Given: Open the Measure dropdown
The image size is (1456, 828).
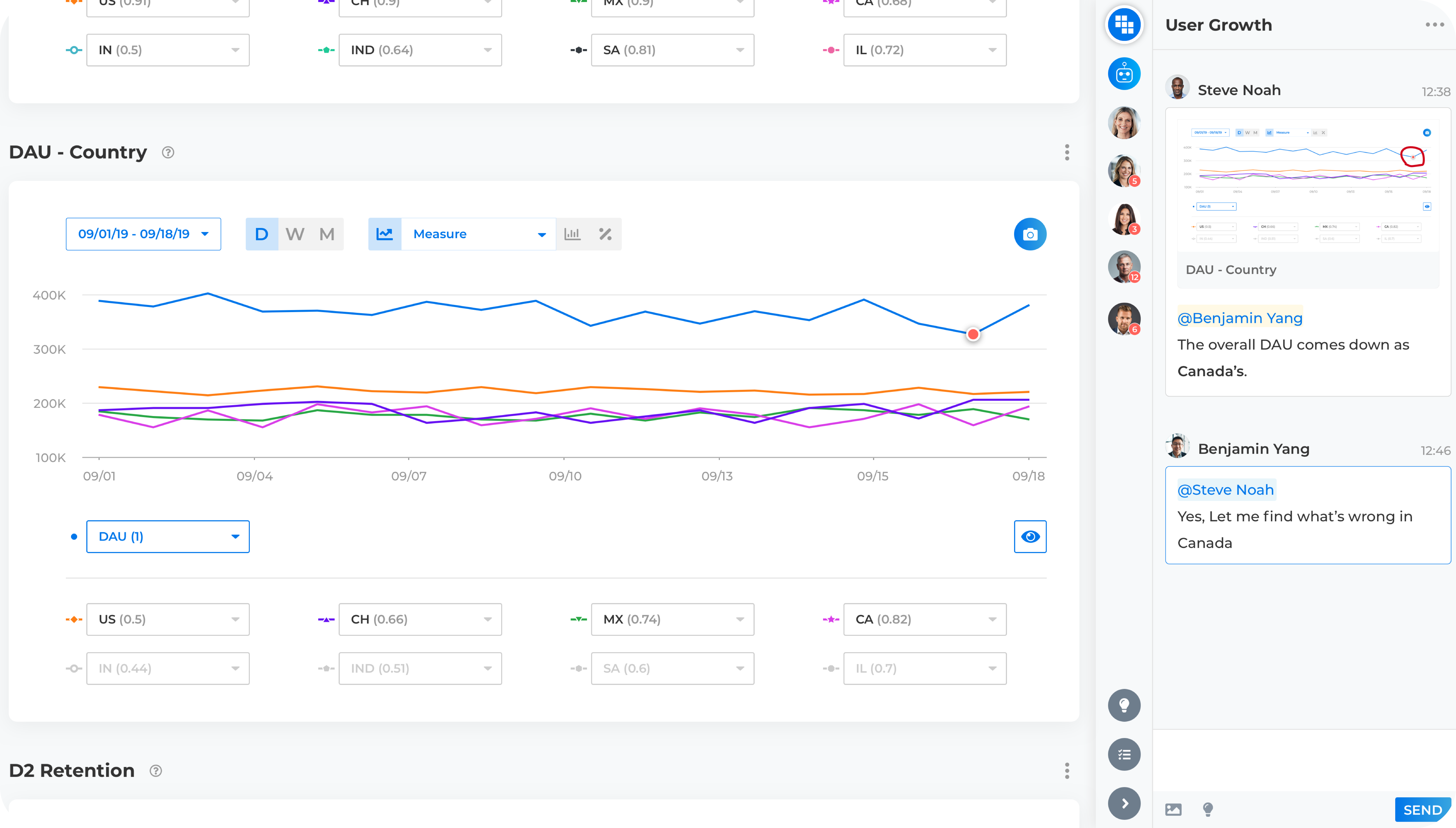Looking at the screenshot, I should tap(479, 234).
